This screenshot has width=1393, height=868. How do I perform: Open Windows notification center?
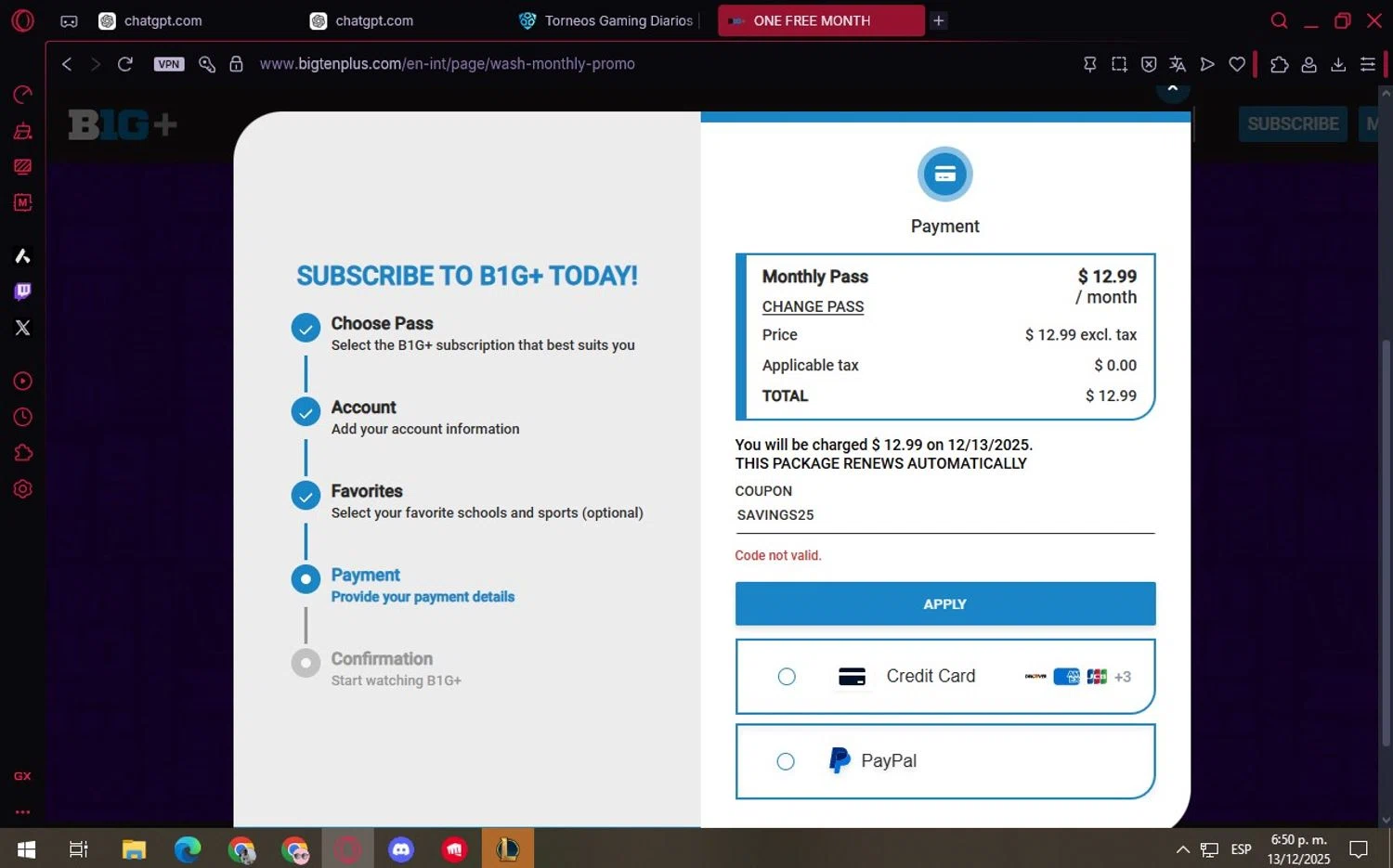[1359, 849]
